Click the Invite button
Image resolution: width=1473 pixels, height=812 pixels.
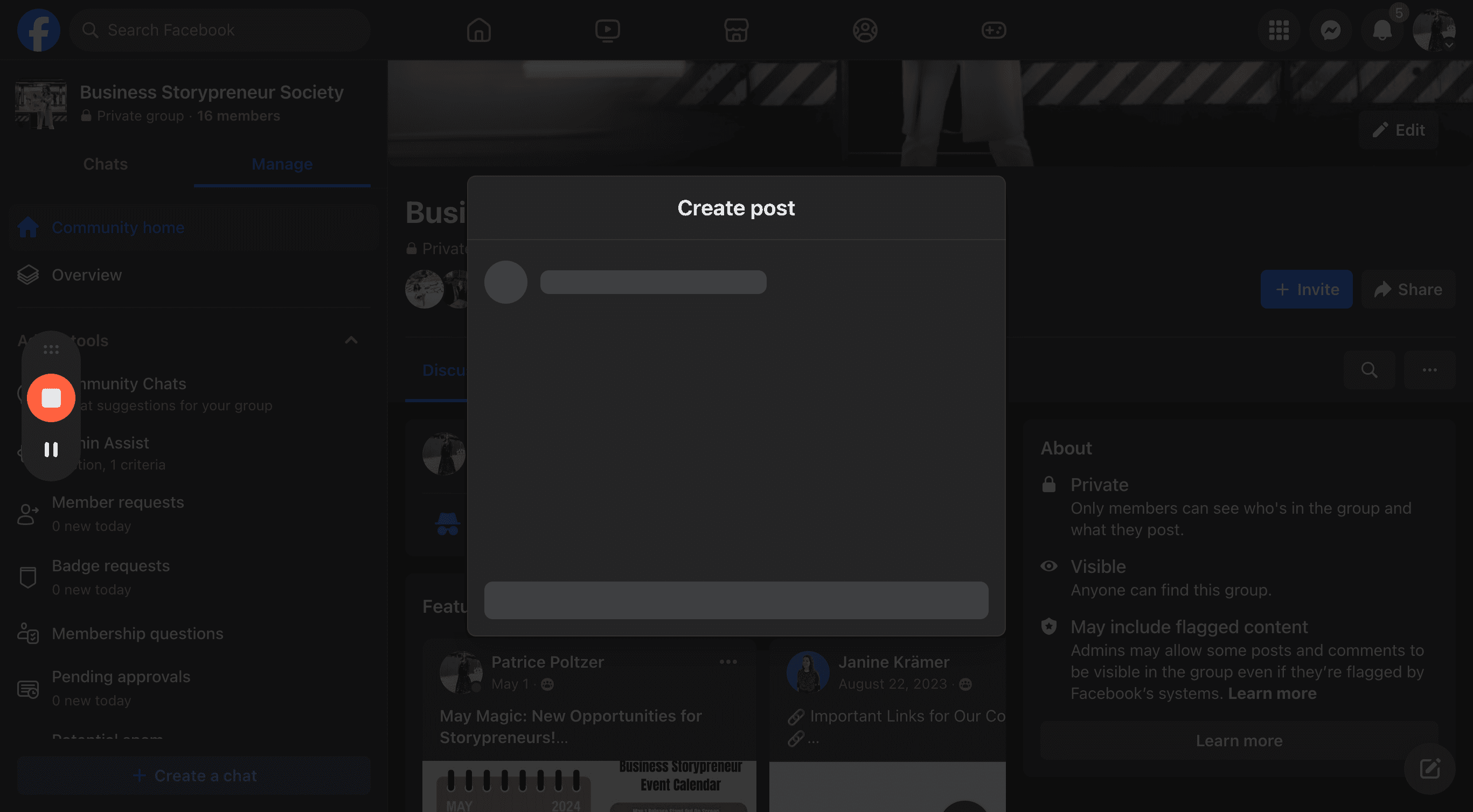[1307, 289]
